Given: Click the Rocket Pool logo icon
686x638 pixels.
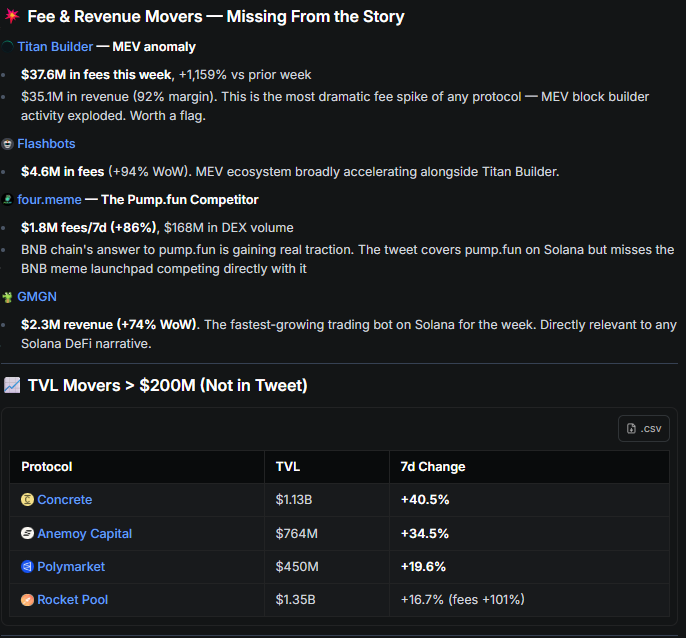Looking at the screenshot, I should coord(27,599).
